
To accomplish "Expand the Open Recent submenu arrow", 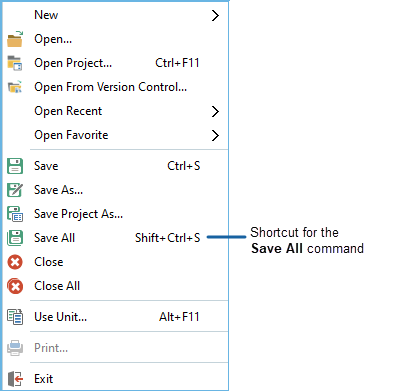I will coord(215,111).
